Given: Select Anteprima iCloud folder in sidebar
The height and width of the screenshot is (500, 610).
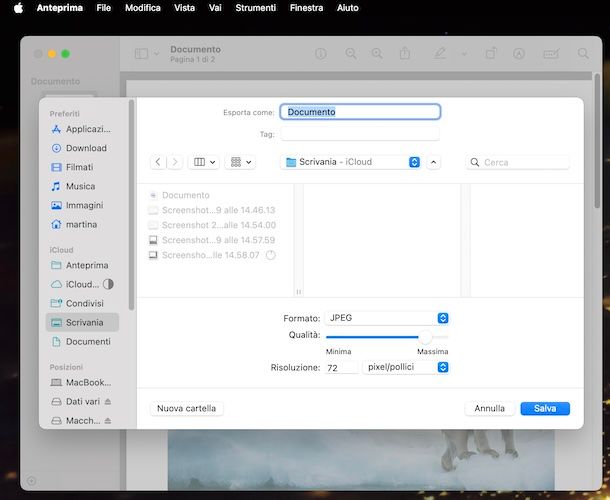Looking at the screenshot, I should point(82,265).
